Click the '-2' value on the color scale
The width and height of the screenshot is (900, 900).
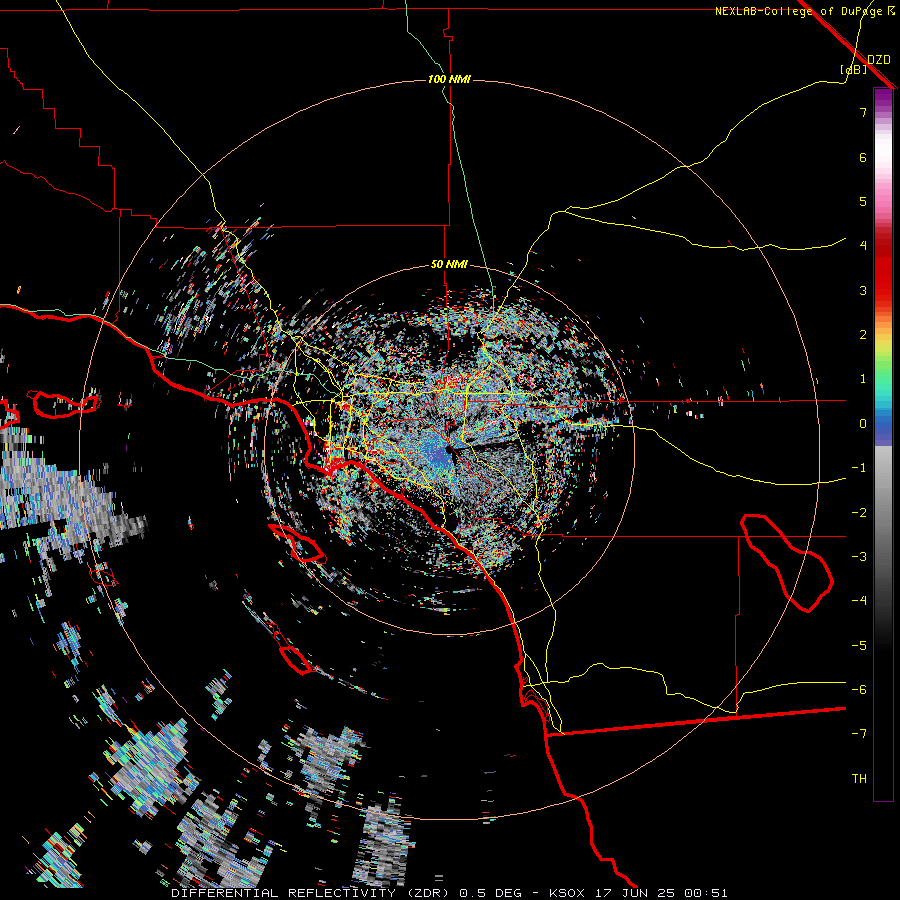(859, 513)
